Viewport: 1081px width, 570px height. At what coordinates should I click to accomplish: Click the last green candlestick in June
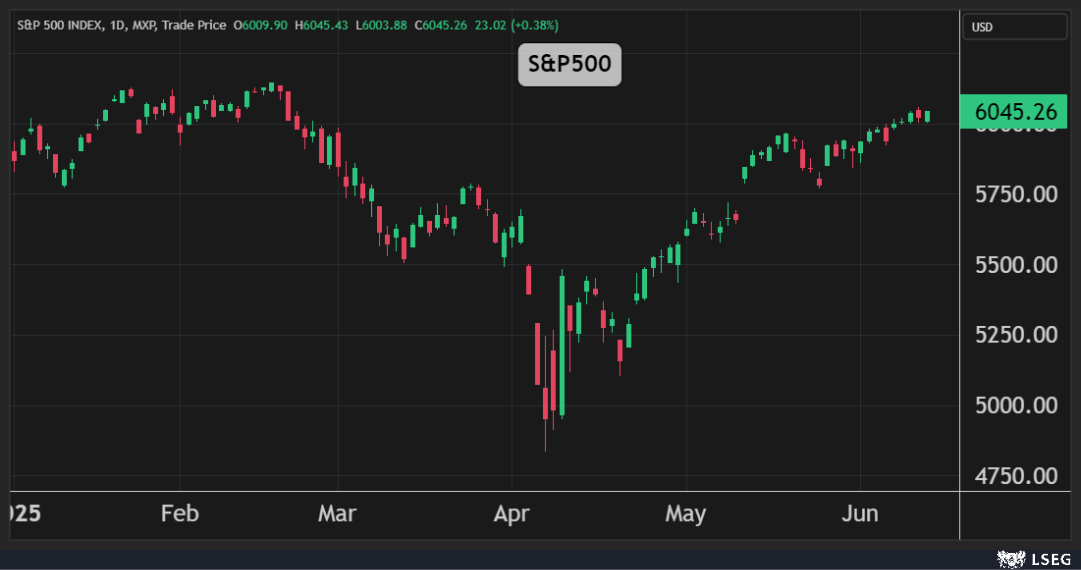coord(928,116)
